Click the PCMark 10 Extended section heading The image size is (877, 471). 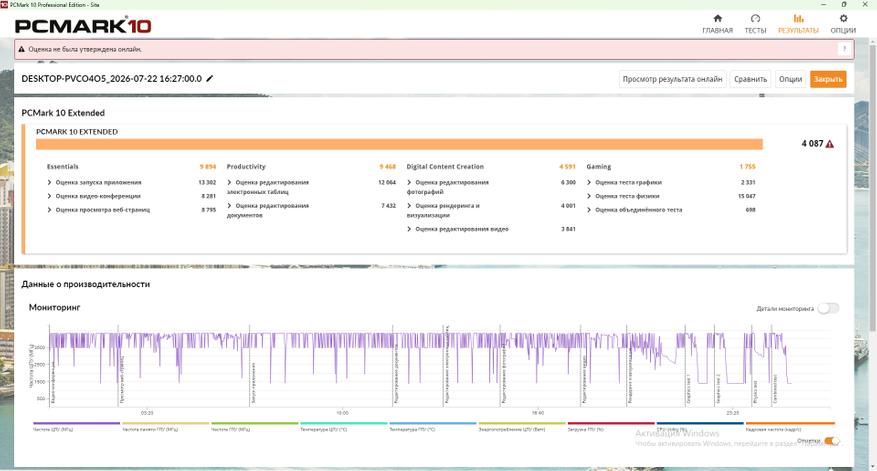pyautogui.click(x=63, y=113)
